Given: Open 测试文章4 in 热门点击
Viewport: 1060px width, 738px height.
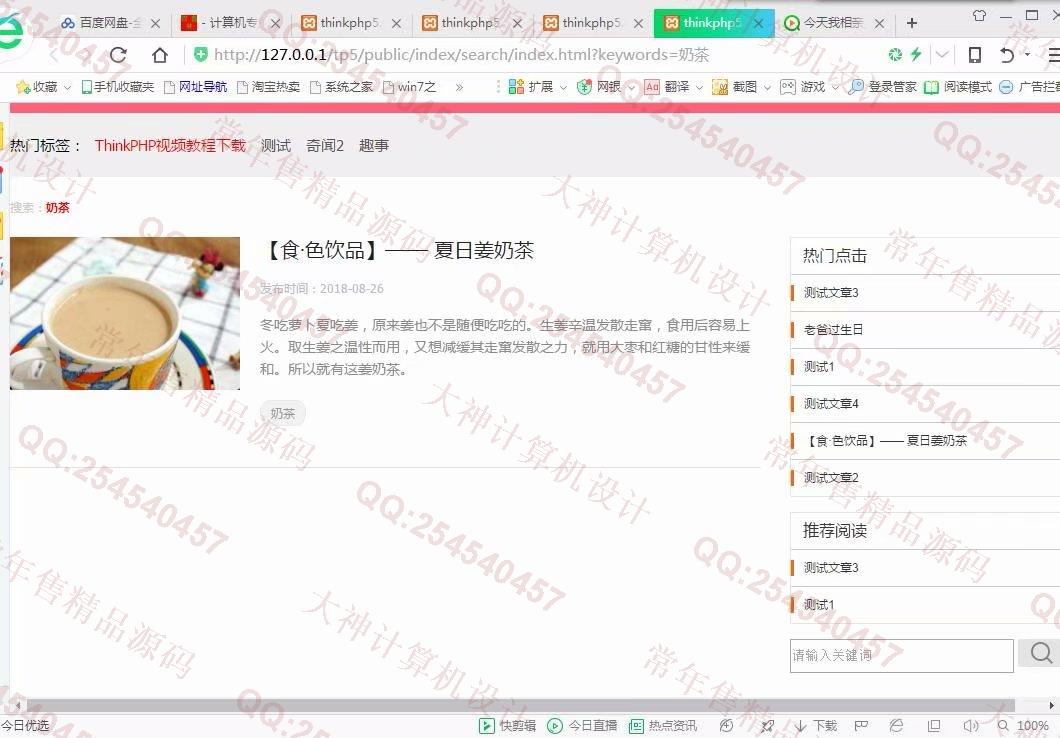Looking at the screenshot, I should coord(831,403).
